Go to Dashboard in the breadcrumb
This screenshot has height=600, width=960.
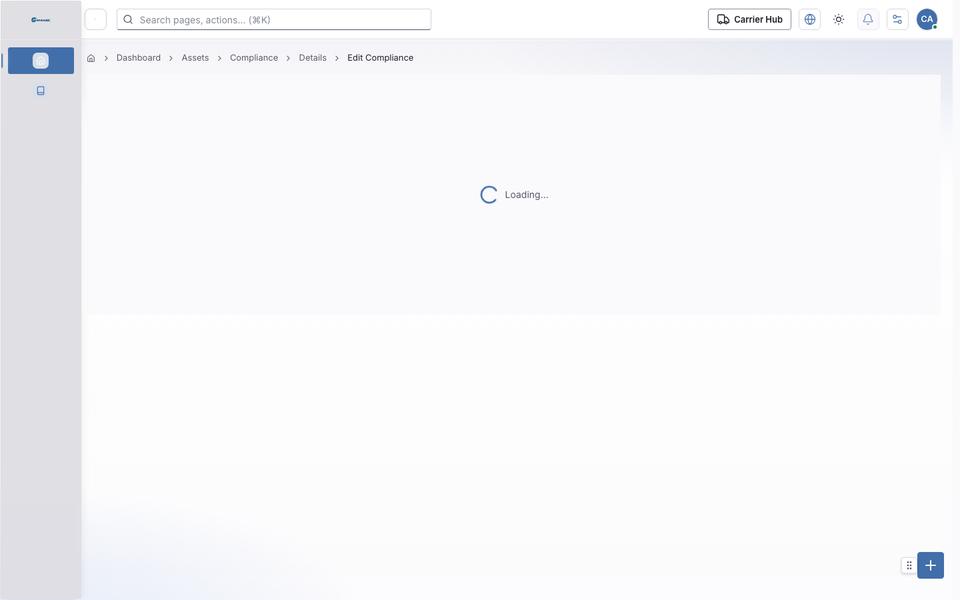(x=138, y=58)
